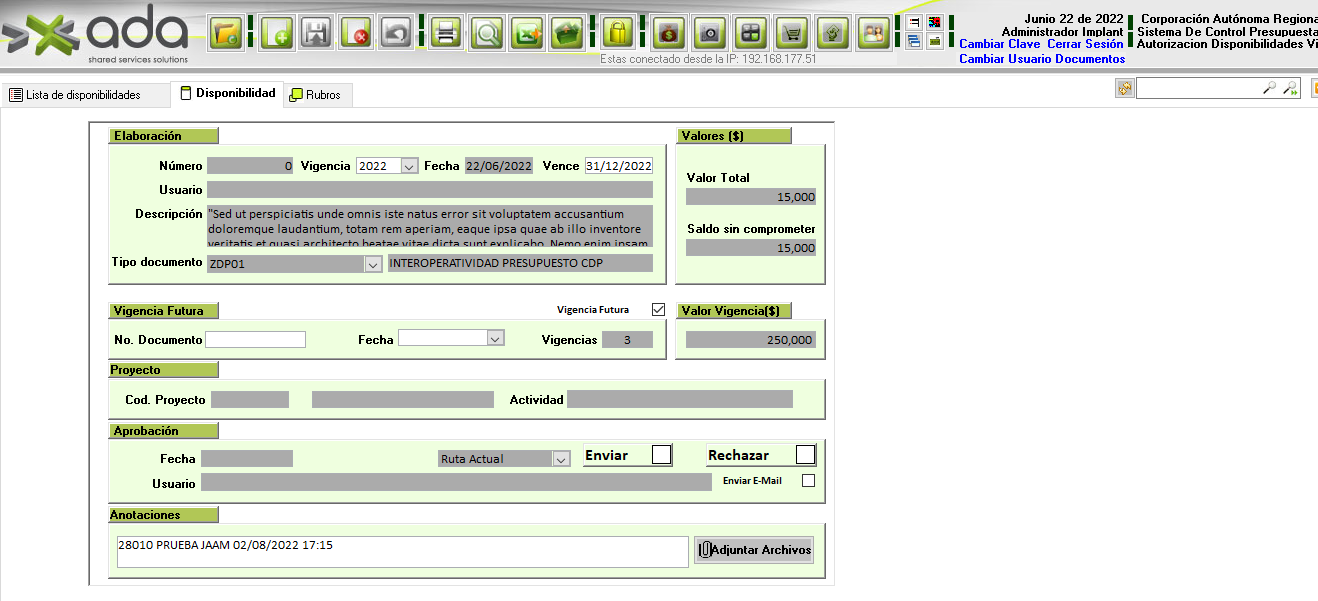Click the padlock toolbar icon
The width and height of the screenshot is (1318, 601).
(x=618, y=33)
